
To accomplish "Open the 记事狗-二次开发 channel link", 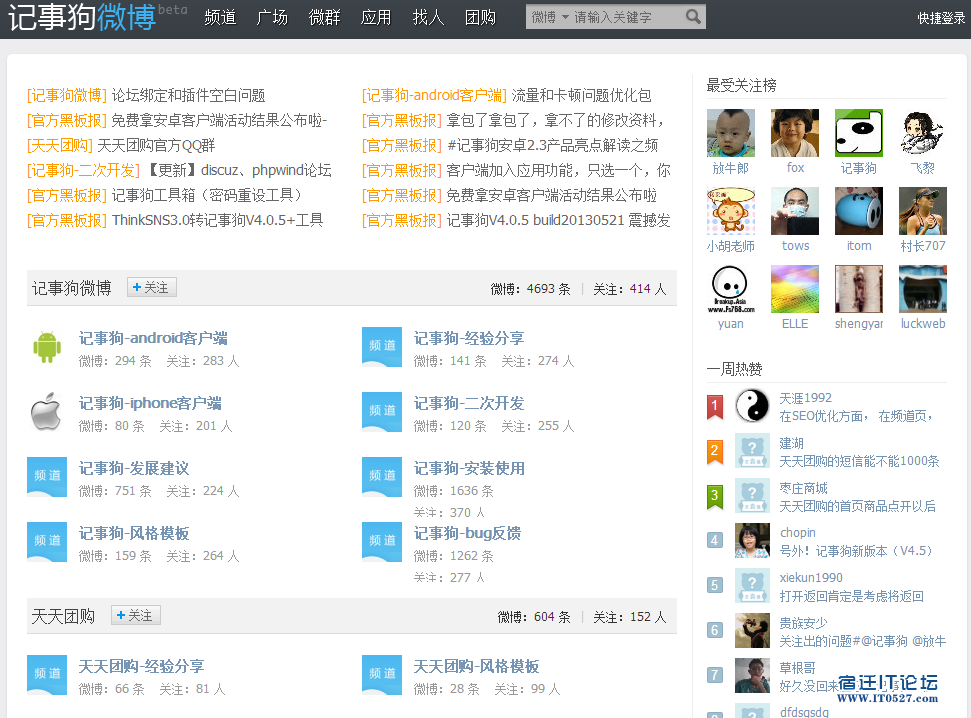I will pyautogui.click(x=469, y=403).
